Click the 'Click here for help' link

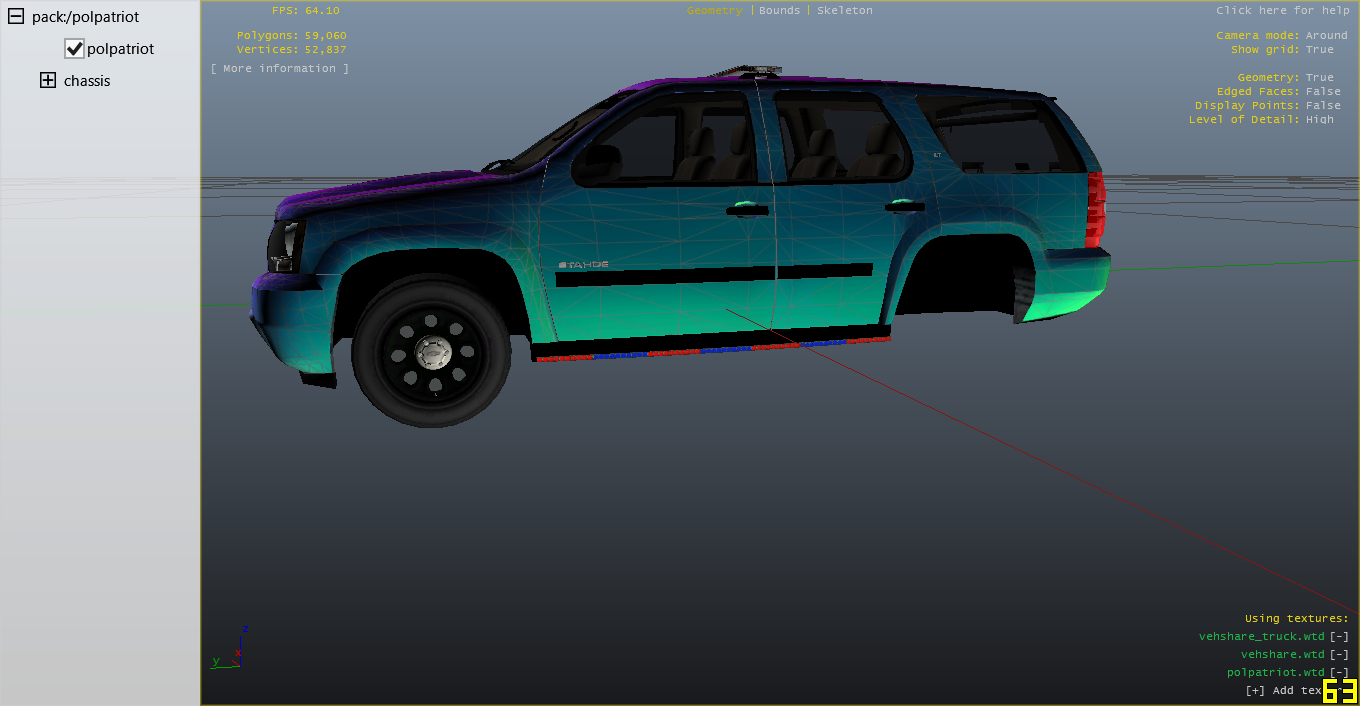(x=1282, y=10)
